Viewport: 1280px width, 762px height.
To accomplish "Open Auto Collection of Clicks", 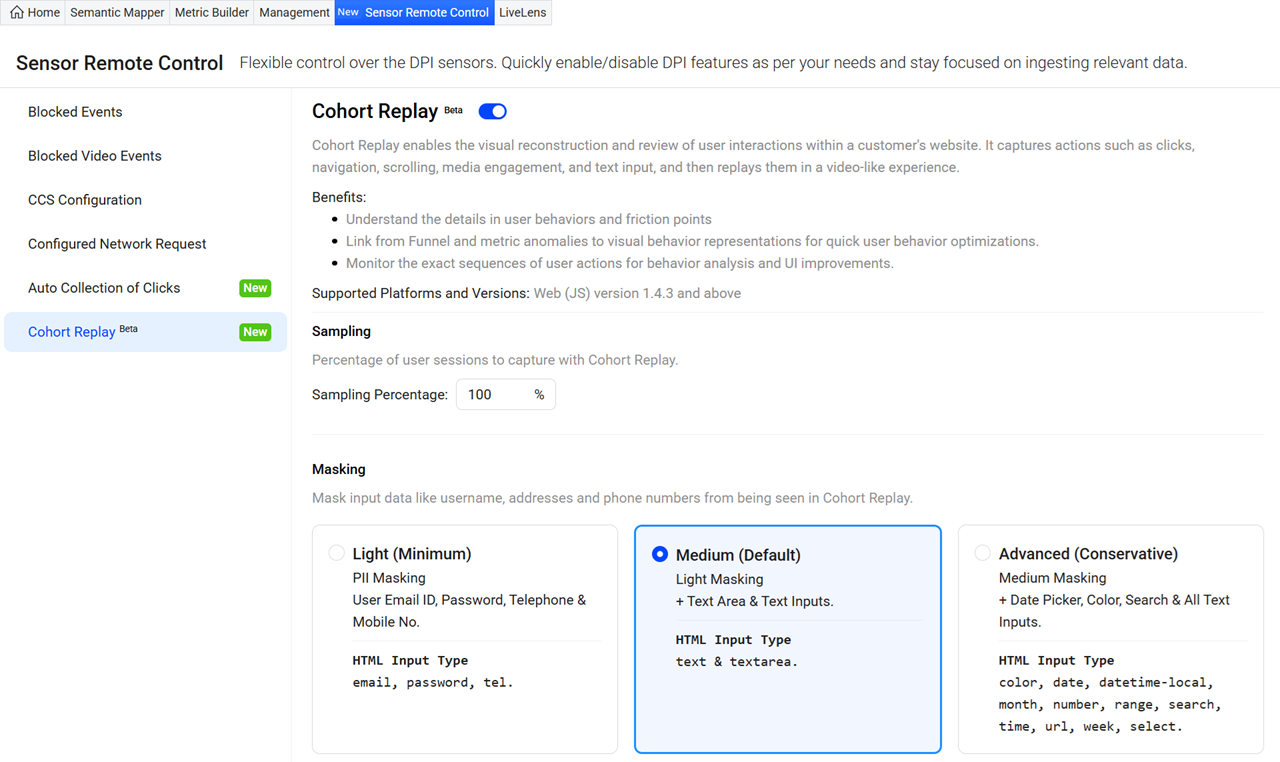I will click(x=104, y=288).
